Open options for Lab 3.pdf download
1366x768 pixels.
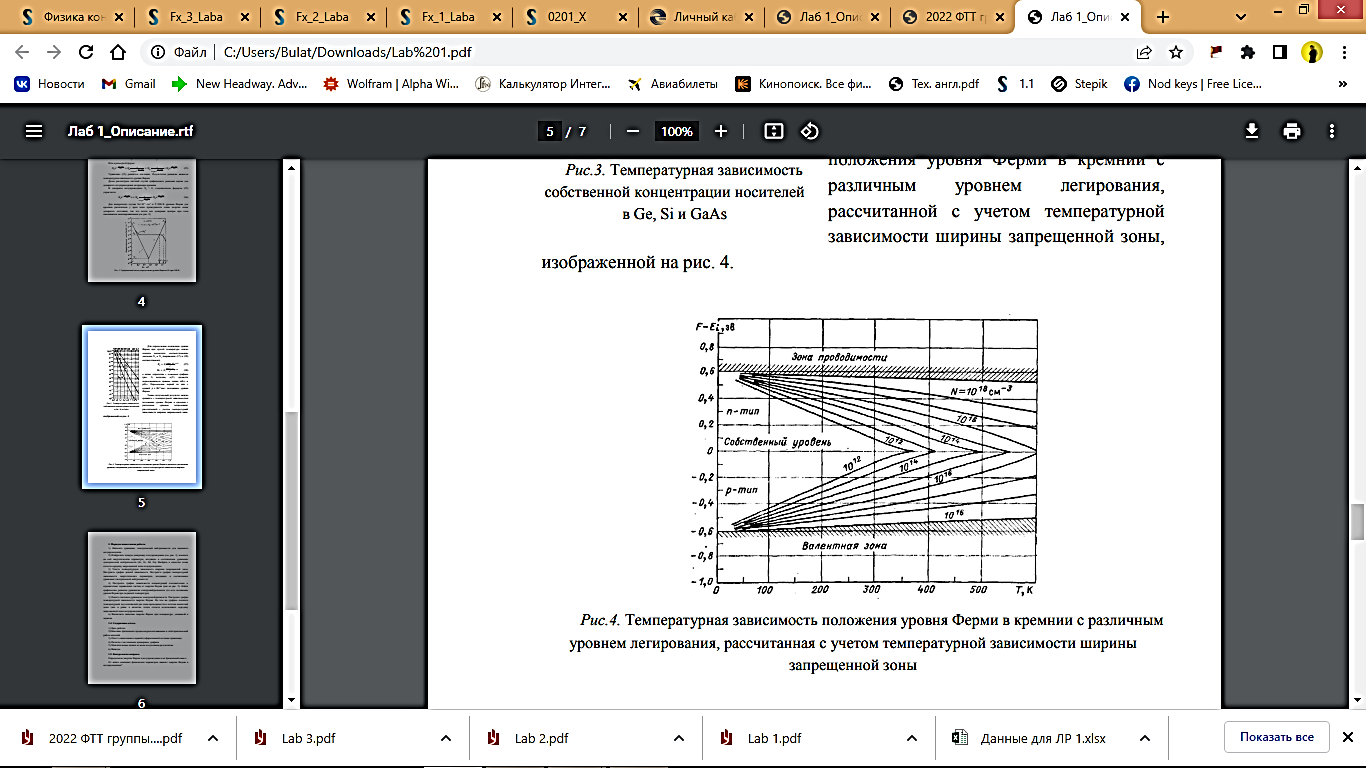tap(446, 738)
